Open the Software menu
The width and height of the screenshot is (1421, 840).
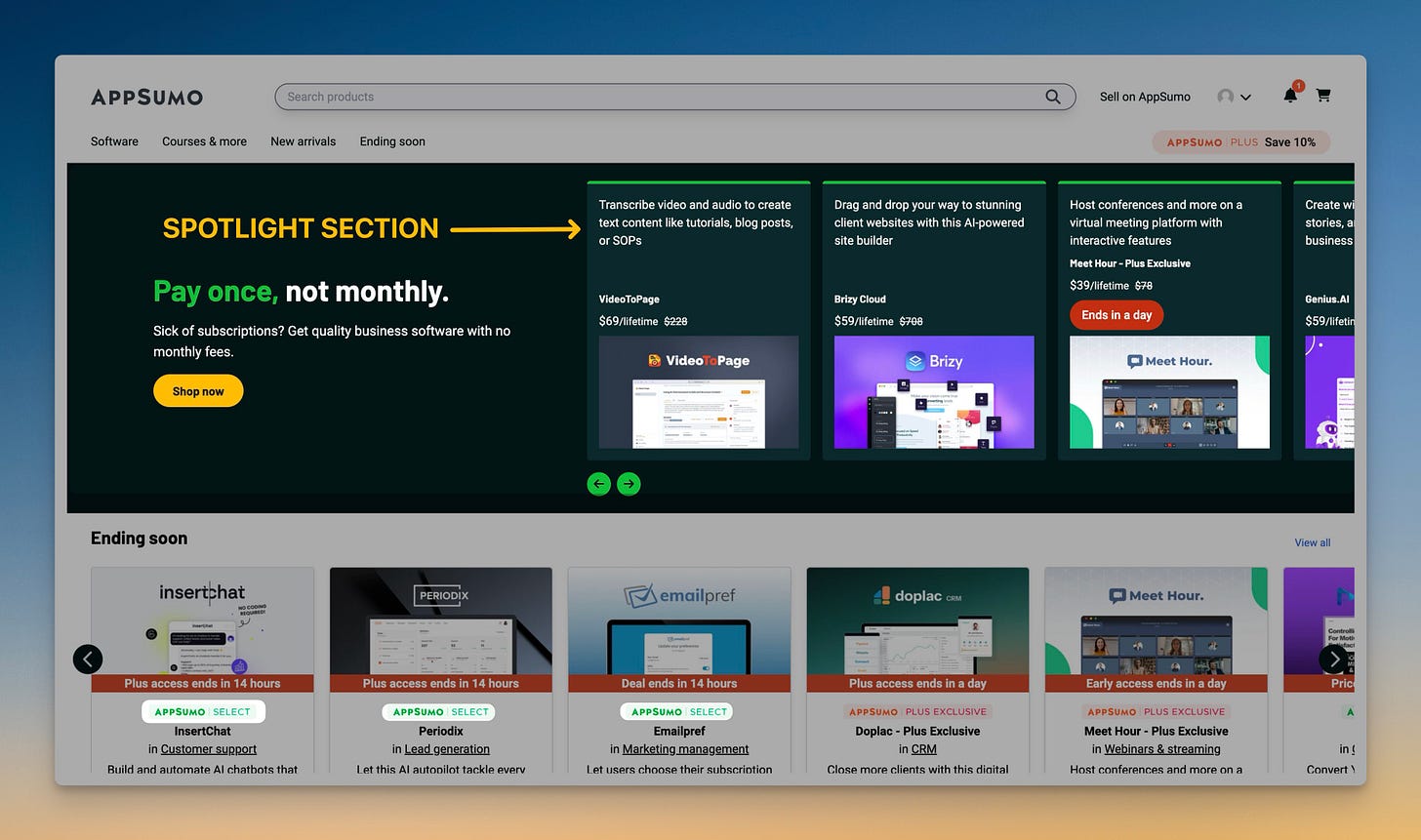[x=114, y=141]
